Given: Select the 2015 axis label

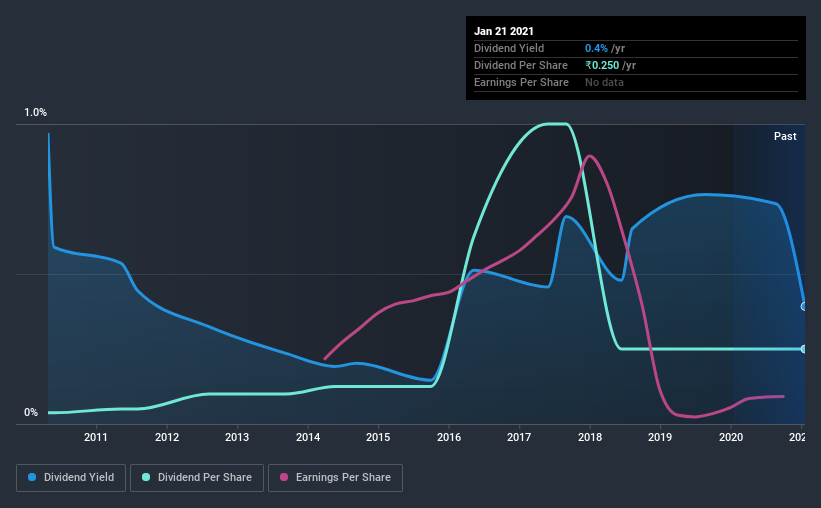Looking at the screenshot, I should (378, 437).
